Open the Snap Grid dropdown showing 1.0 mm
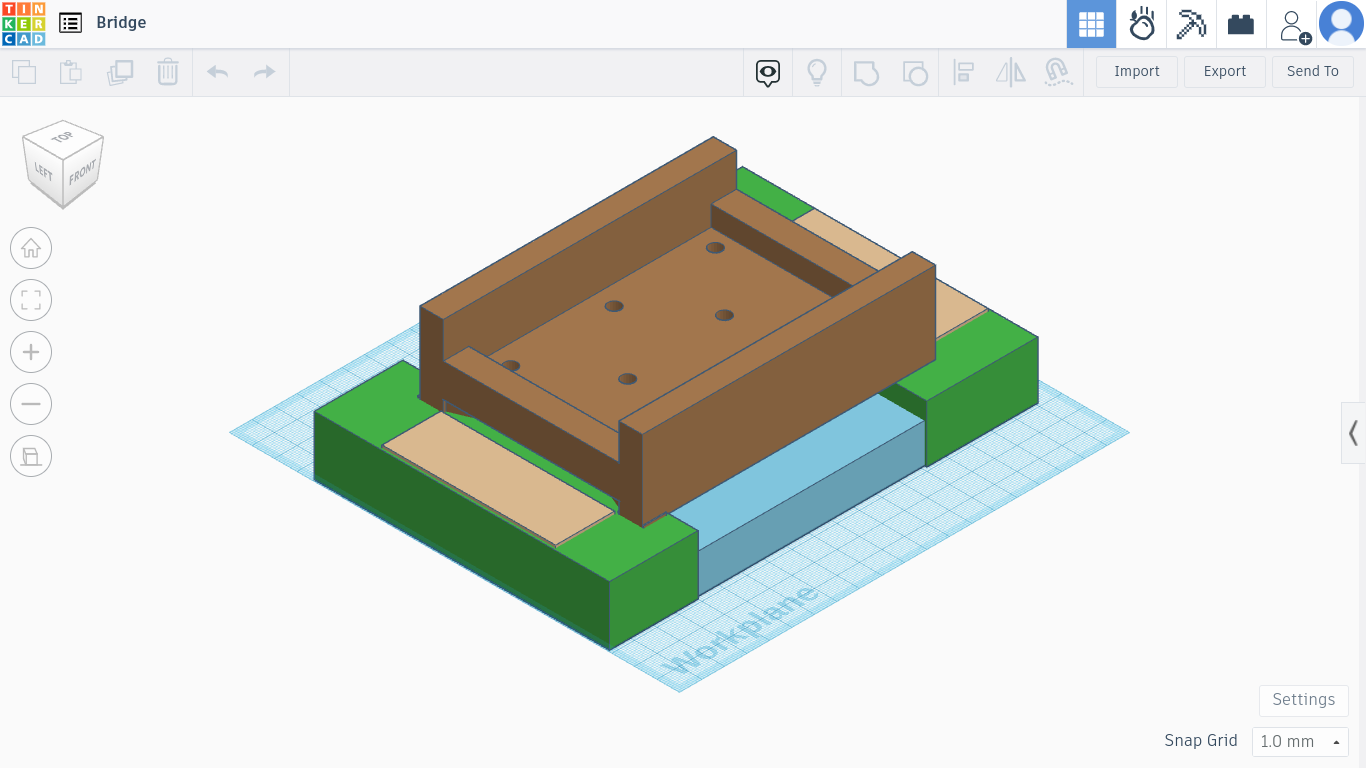 [x=1300, y=741]
